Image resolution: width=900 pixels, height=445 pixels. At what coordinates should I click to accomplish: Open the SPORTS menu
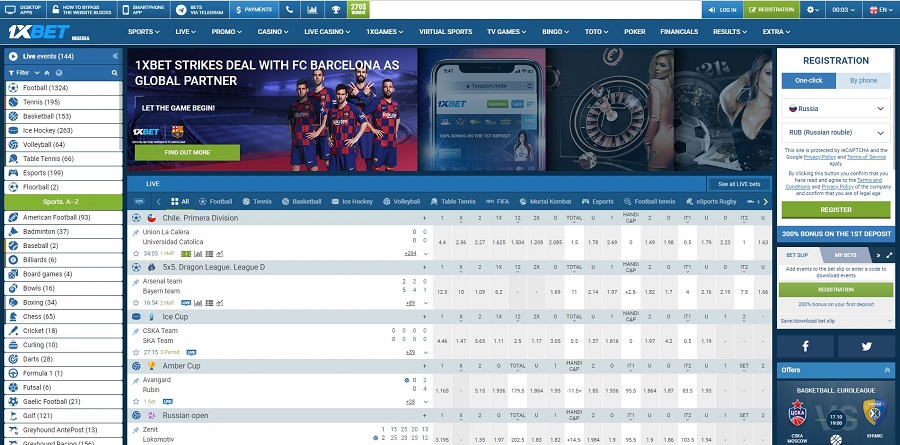point(143,32)
